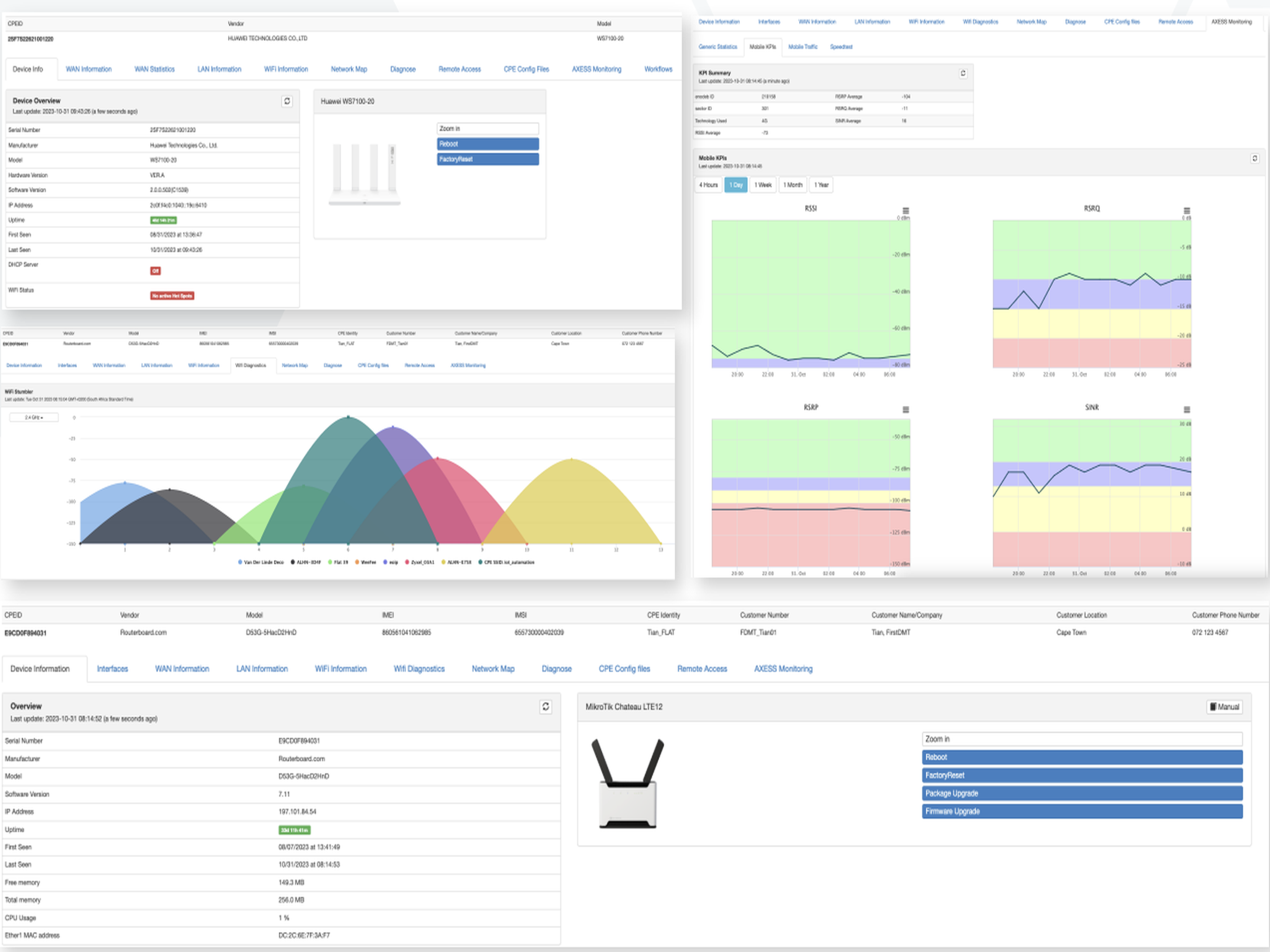Open the MikroTik Chateau LTE12 Manual
This screenshot has height=952, width=1270.
tap(1225, 707)
